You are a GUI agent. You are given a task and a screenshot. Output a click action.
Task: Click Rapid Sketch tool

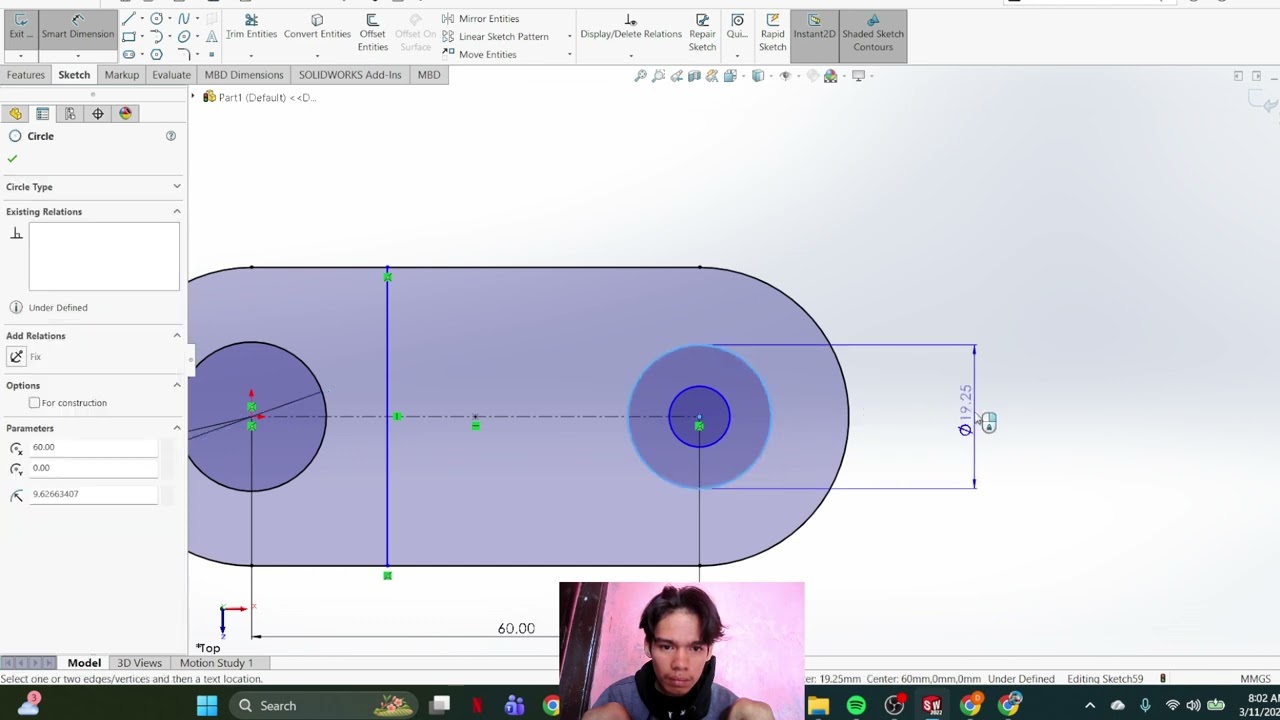coord(772,32)
